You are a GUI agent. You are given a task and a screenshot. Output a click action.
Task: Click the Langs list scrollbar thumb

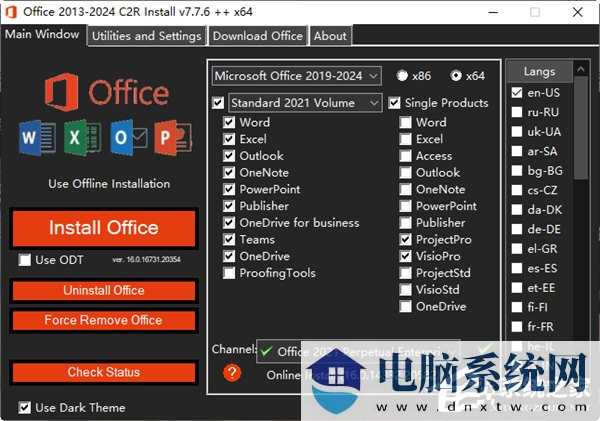581,128
